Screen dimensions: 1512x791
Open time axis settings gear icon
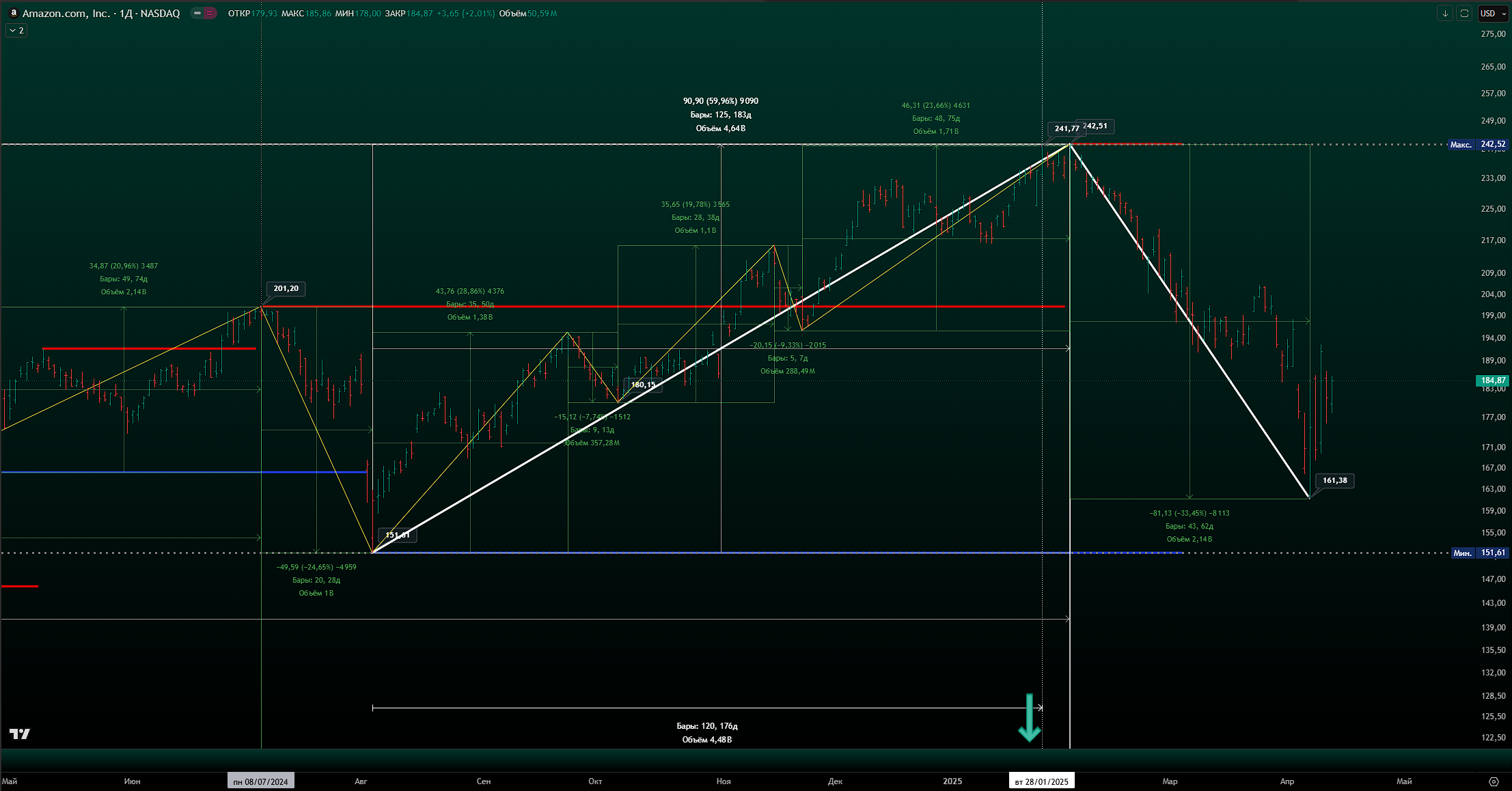tap(1494, 781)
